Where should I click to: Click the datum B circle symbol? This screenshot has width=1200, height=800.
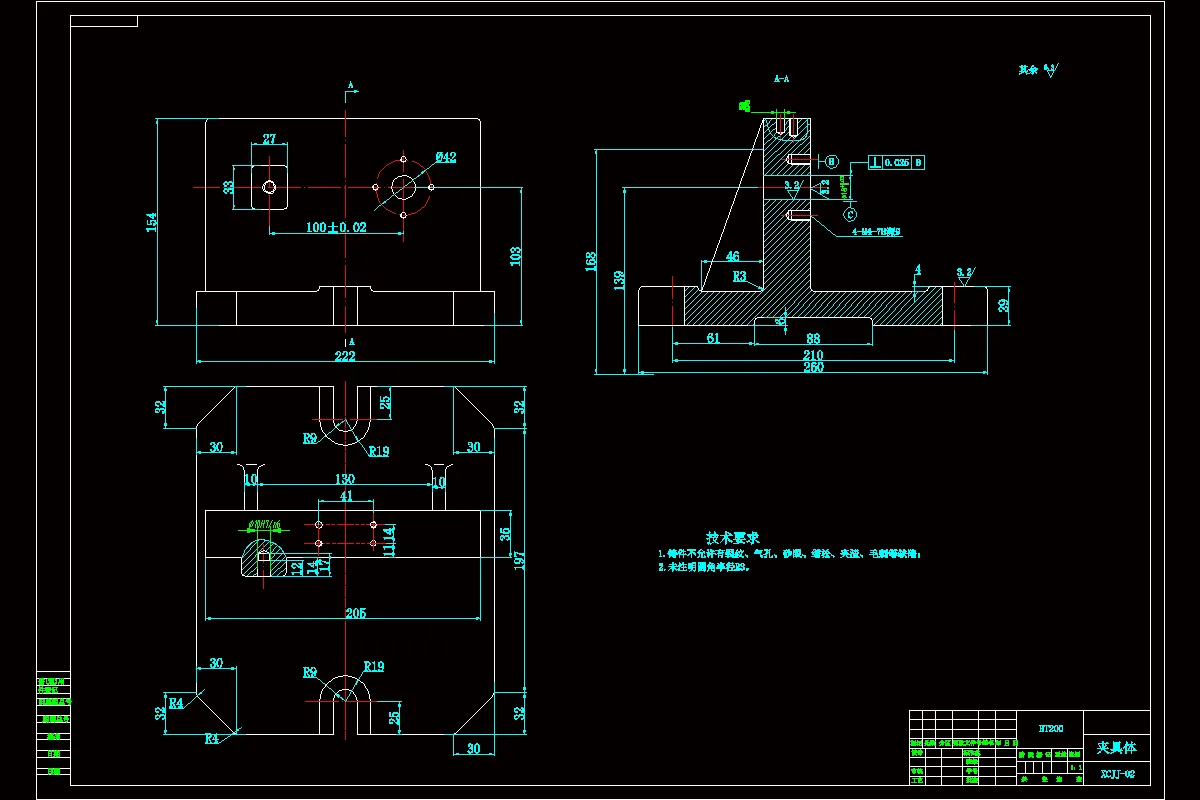(830, 161)
